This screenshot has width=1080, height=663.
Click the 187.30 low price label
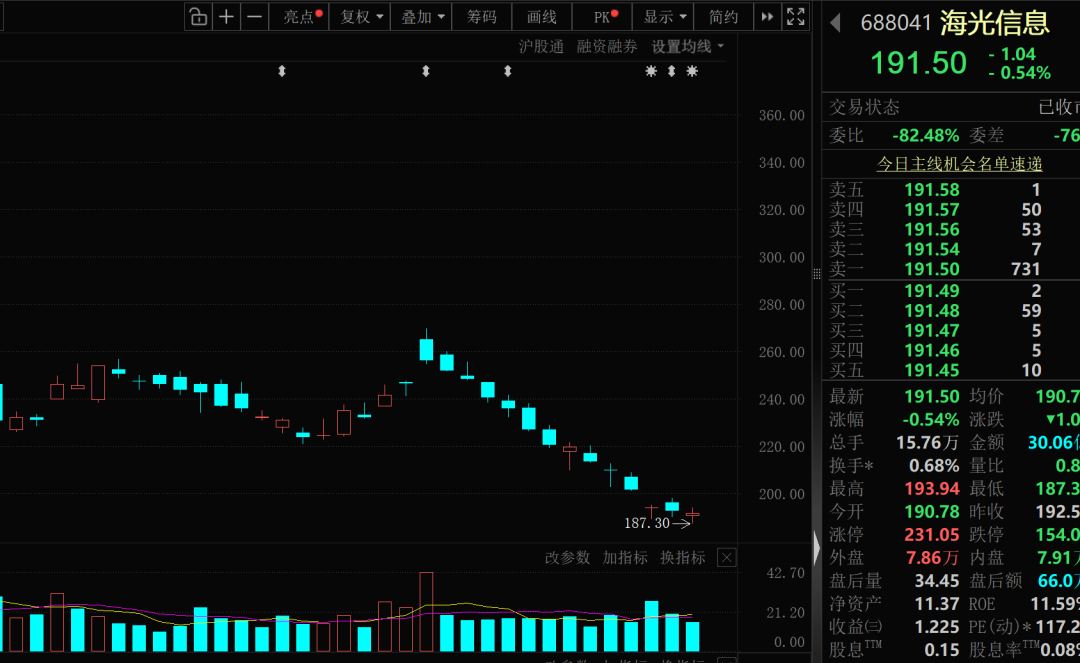click(647, 523)
